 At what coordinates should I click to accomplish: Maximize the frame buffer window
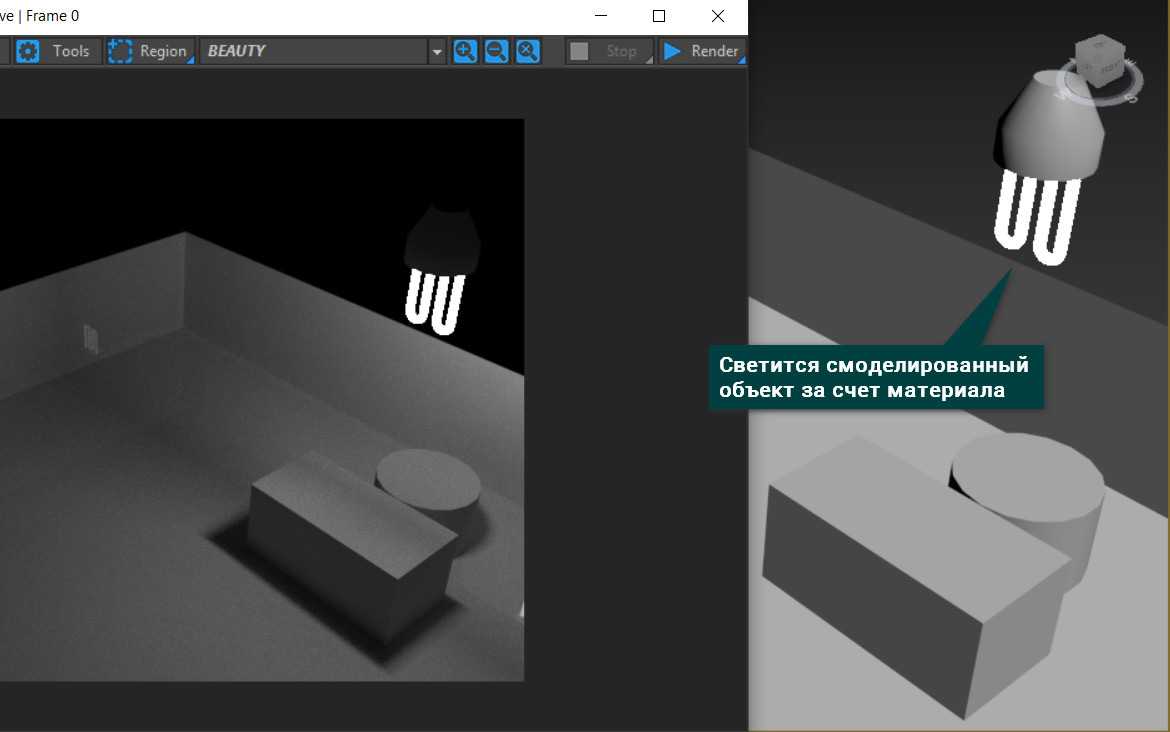659,16
